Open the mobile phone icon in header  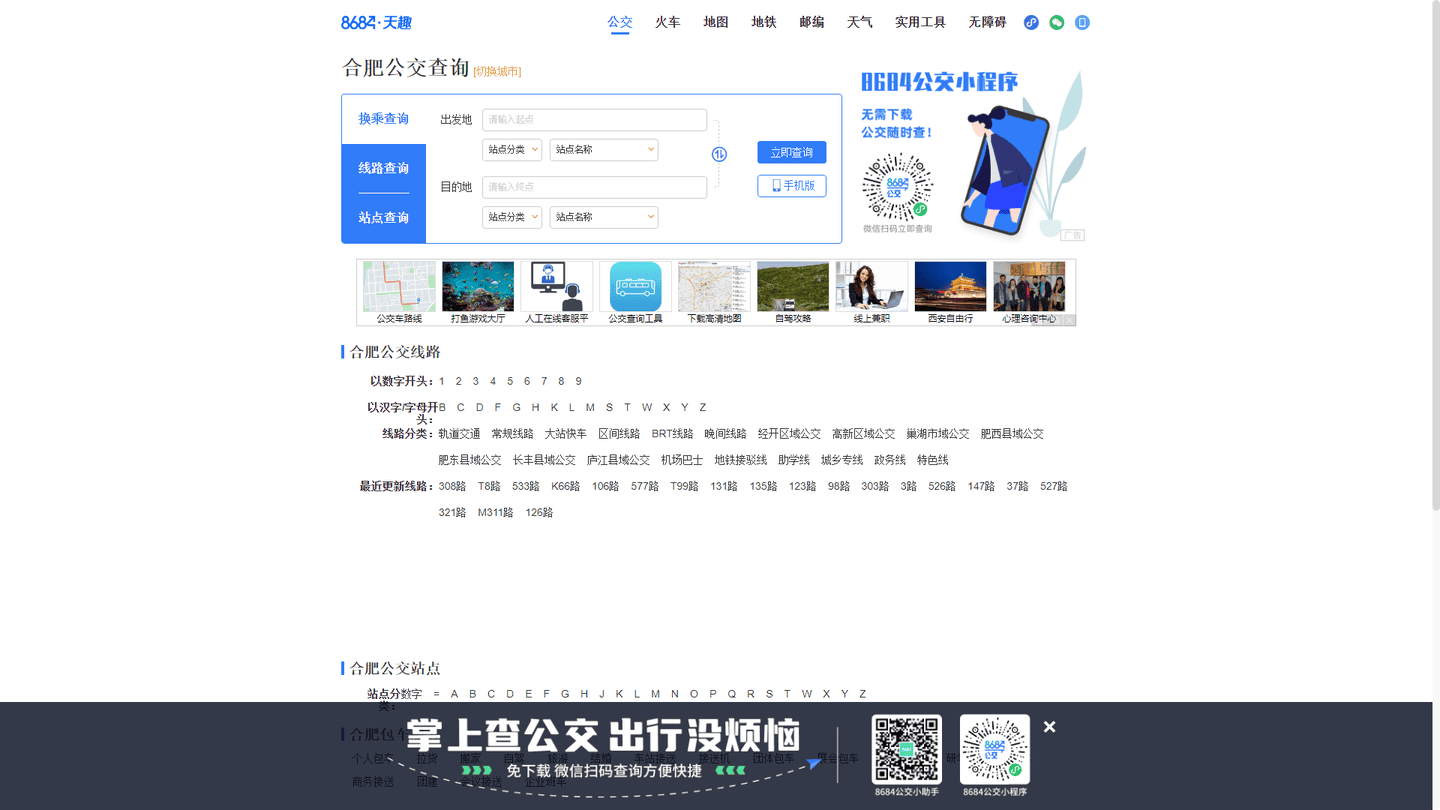(1082, 22)
